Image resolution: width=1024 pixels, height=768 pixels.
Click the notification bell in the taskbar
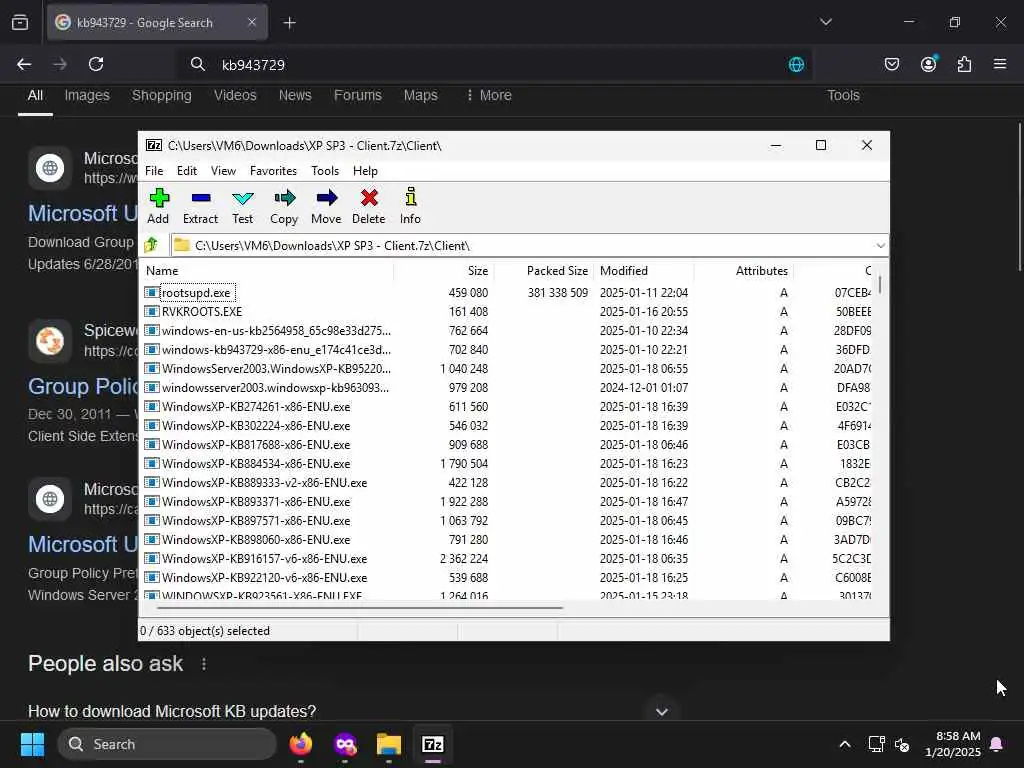coord(997,744)
